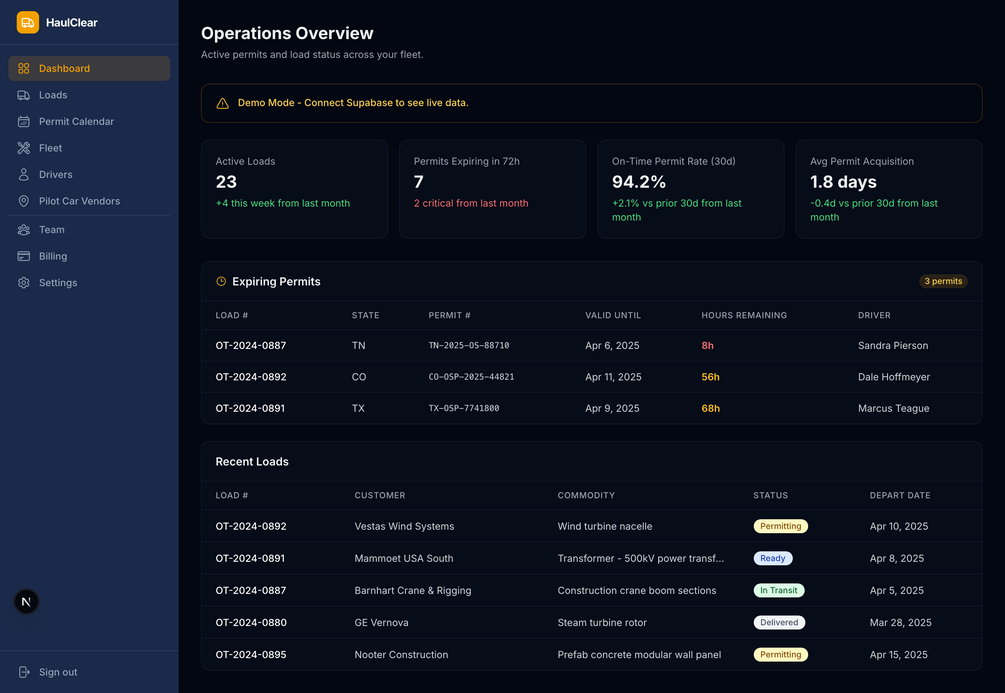Click the Permitting status for Vestas Wind Systems
Screen dimensions: 1005x693
pyautogui.click(x=780, y=526)
